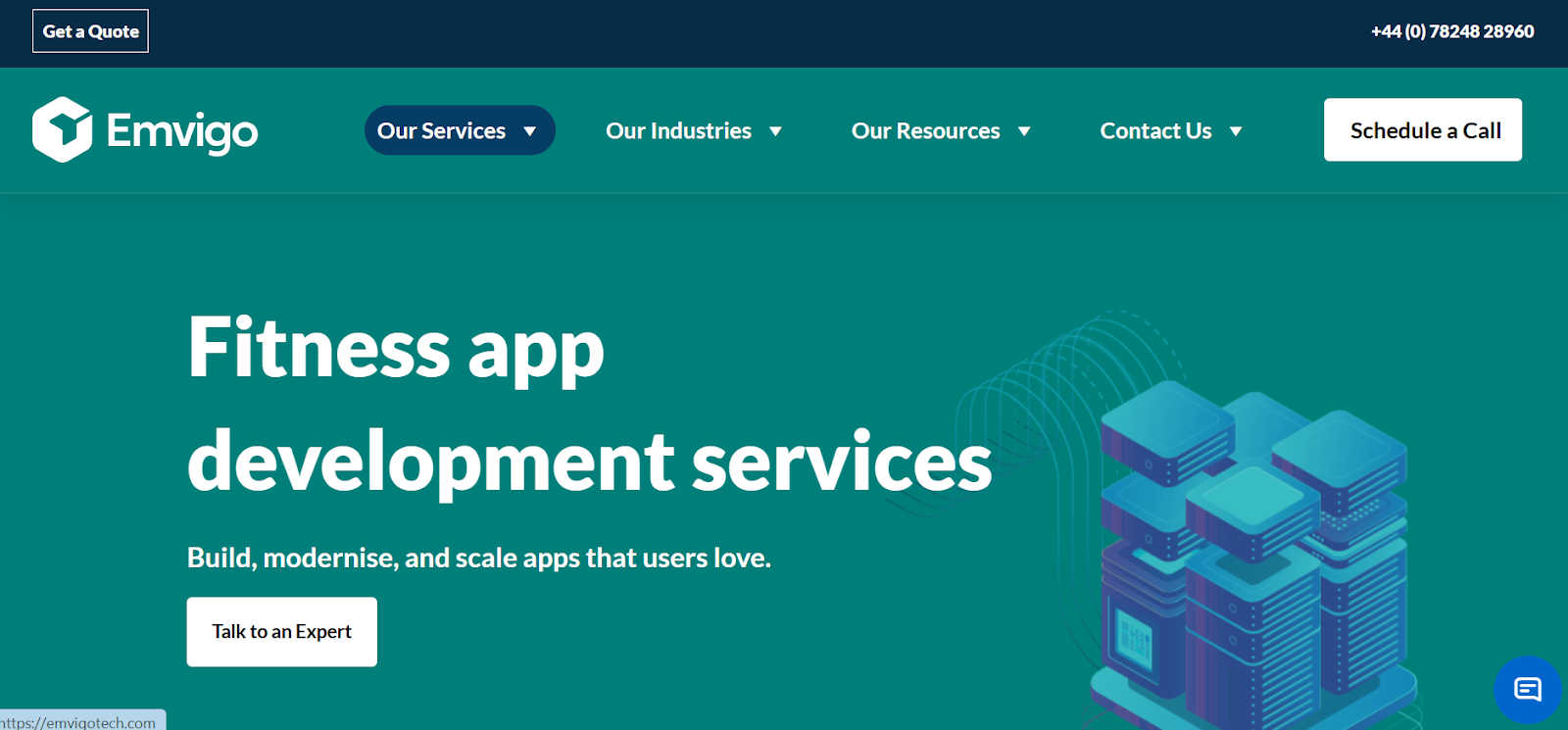Open the Our Services menu
The width and height of the screenshot is (1568, 730).
pos(460,130)
